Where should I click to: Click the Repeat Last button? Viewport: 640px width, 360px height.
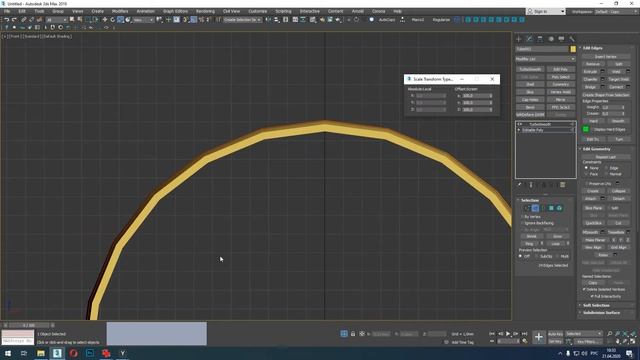click(x=606, y=157)
